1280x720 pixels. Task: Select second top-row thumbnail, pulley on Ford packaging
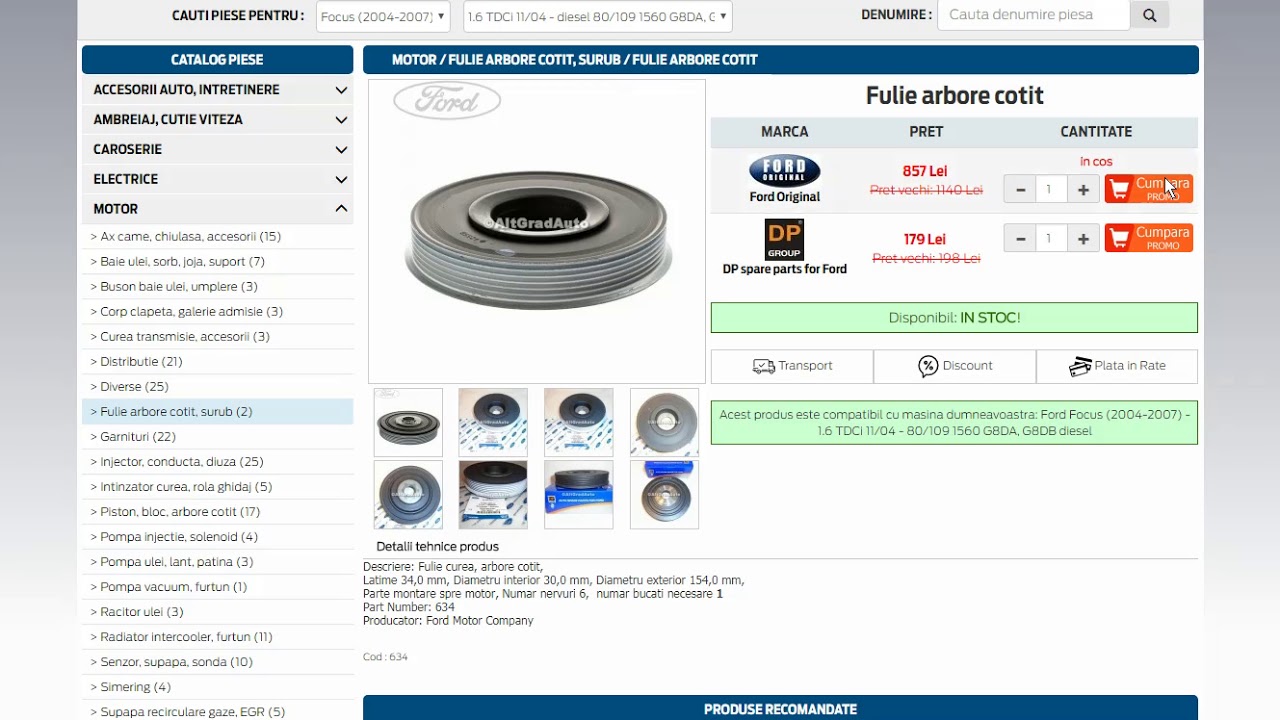[493, 423]
